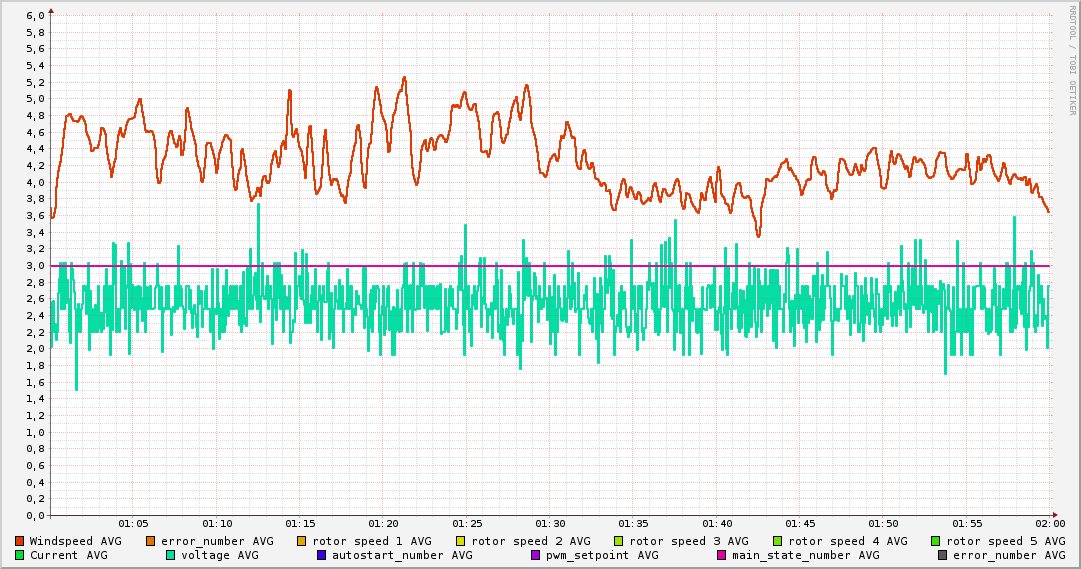
Task: Click the 02:00 time axis label
Action: click(x=1050, y=523)
